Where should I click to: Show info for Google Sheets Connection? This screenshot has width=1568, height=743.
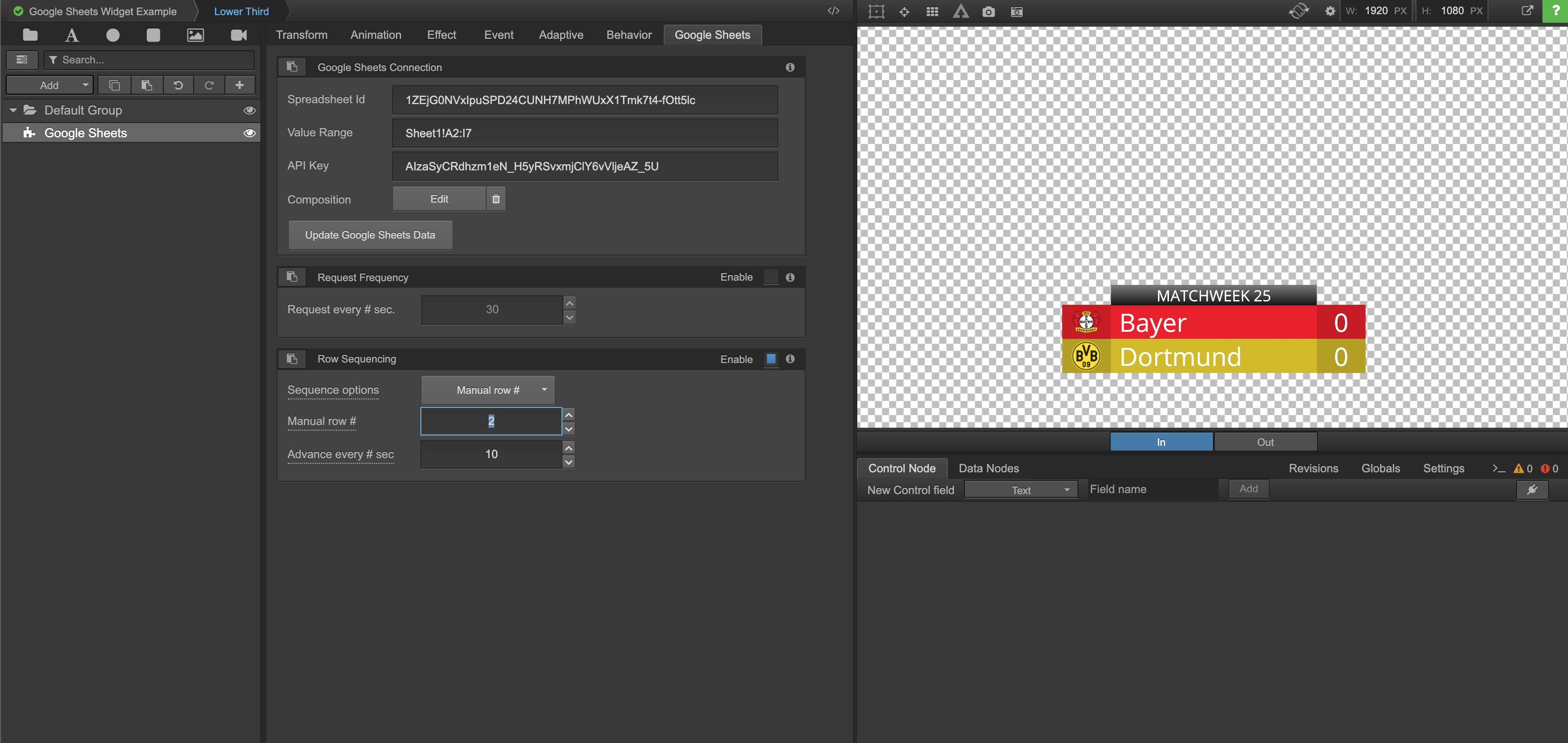click(x=790, y=67)
